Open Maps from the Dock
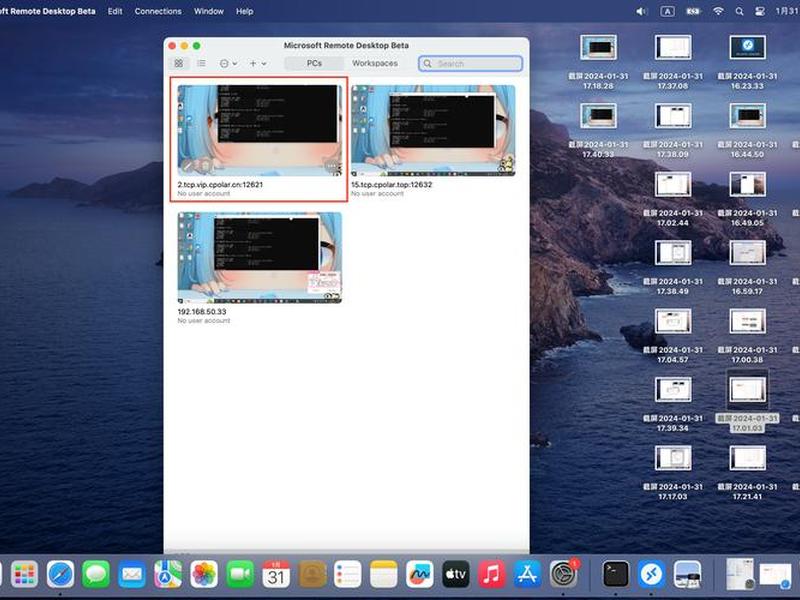The width and height of the screenshot is (800, 600). pos(168,574)
